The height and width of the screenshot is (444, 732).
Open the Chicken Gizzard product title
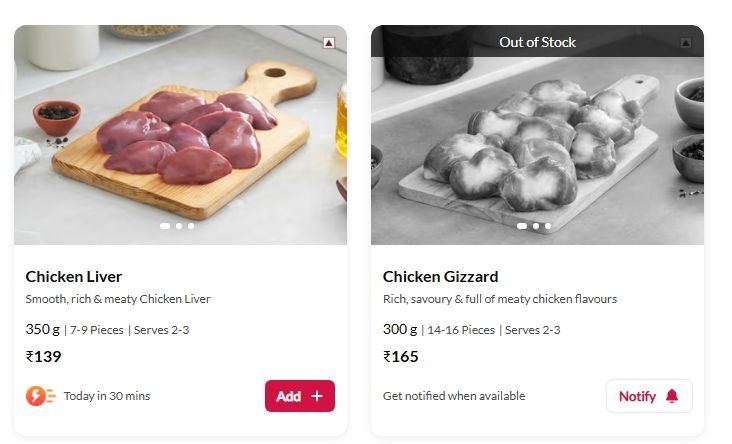click(x=440, y=277)
